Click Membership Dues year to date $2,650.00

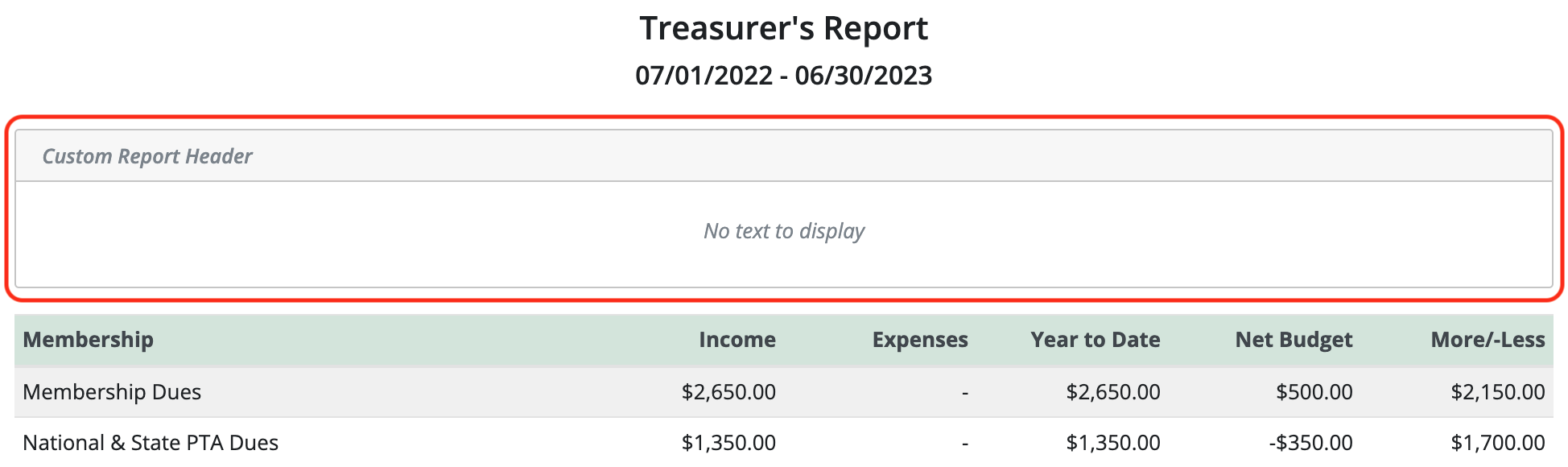(1113, 392)
